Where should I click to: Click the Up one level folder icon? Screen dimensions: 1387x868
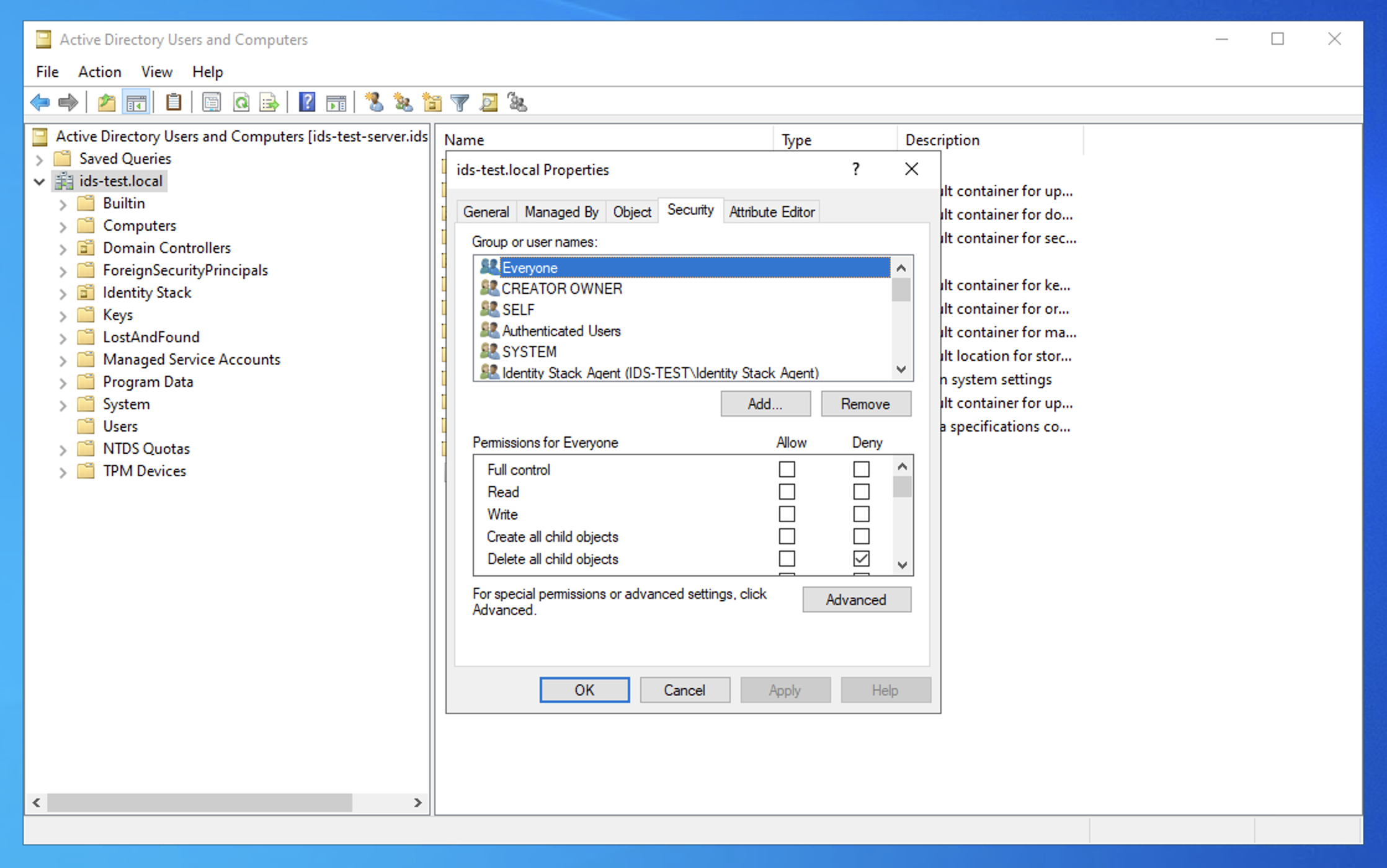[107, 102]
